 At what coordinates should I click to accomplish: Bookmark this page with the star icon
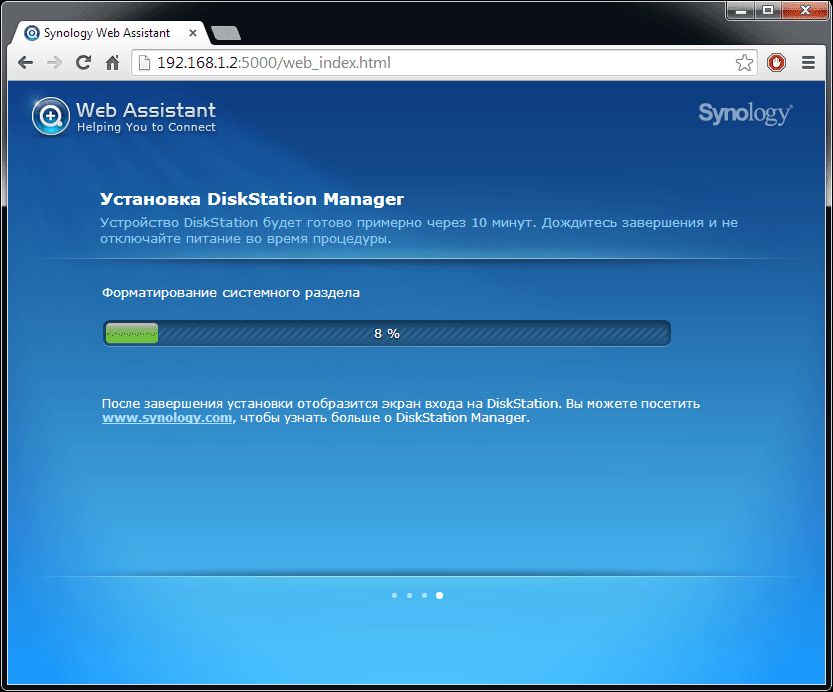744,63
